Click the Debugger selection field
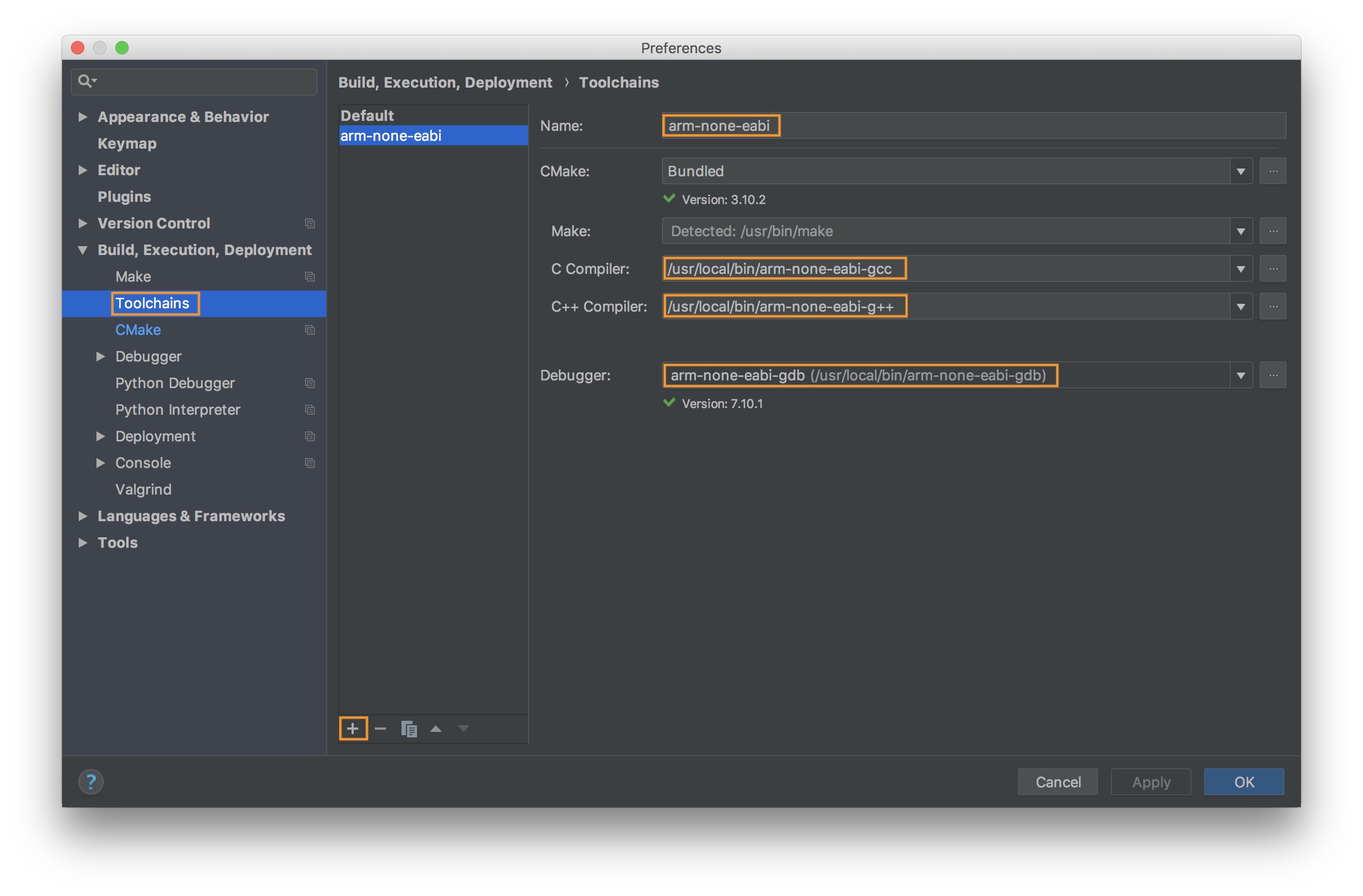 pos(946,375)
